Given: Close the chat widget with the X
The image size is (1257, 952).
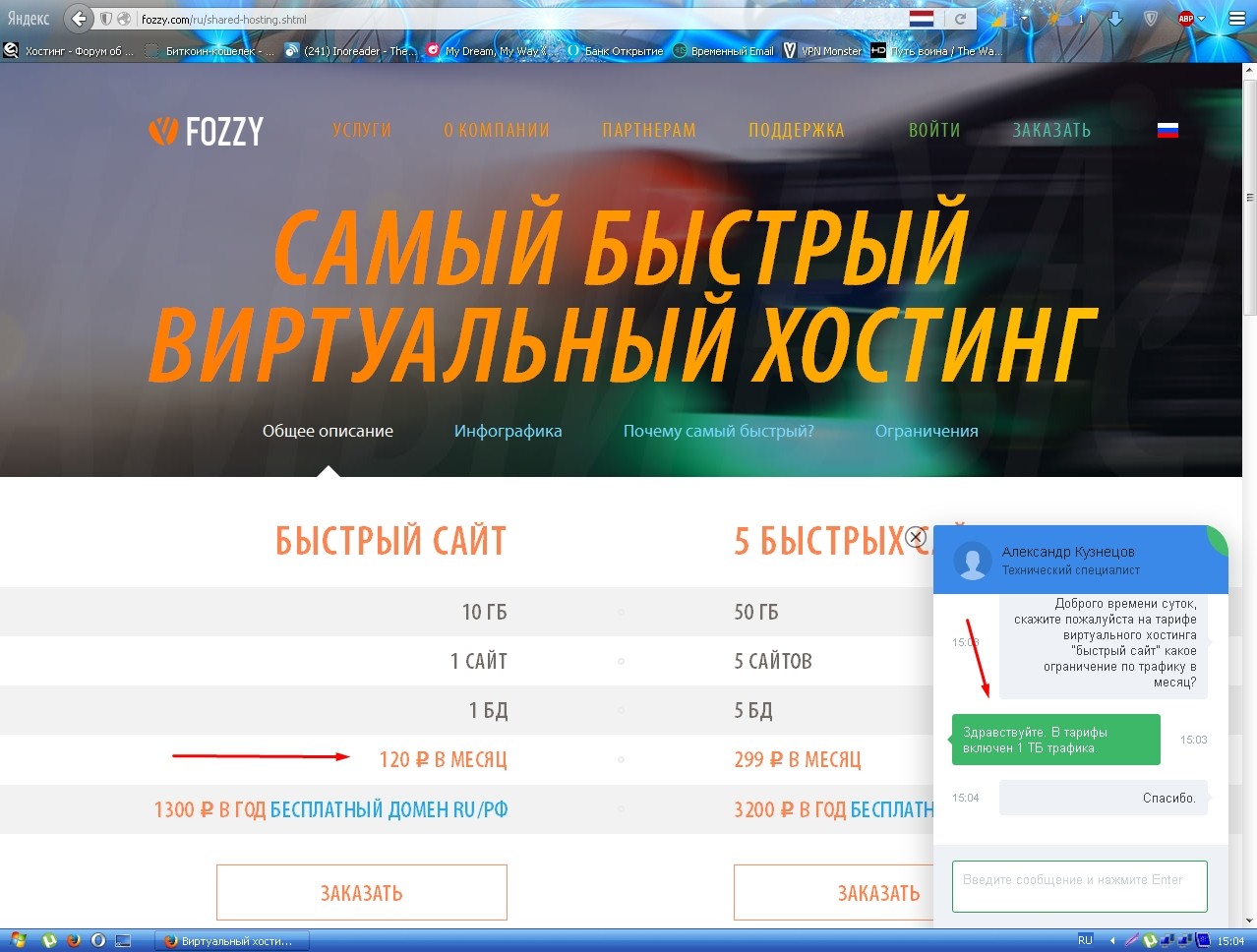Looking at the screenshot, I should 916,537.
